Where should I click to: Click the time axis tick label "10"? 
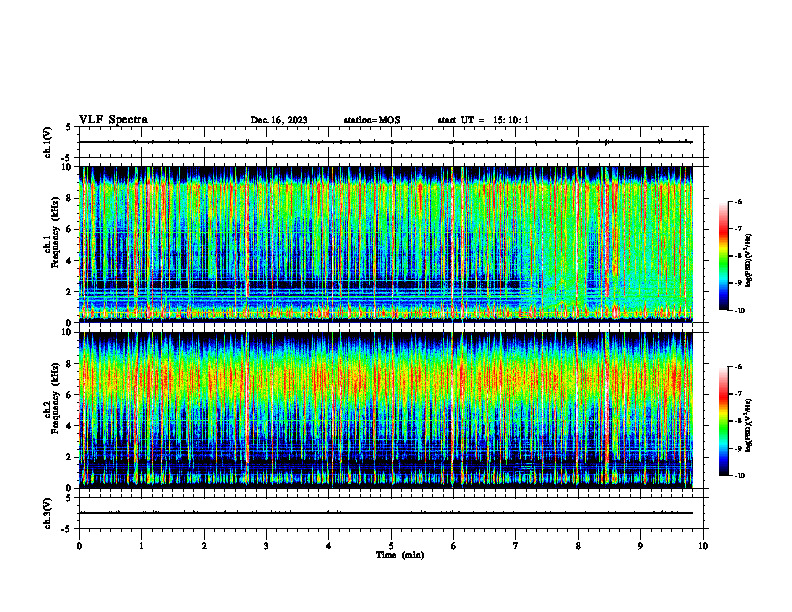pos(703,546)
